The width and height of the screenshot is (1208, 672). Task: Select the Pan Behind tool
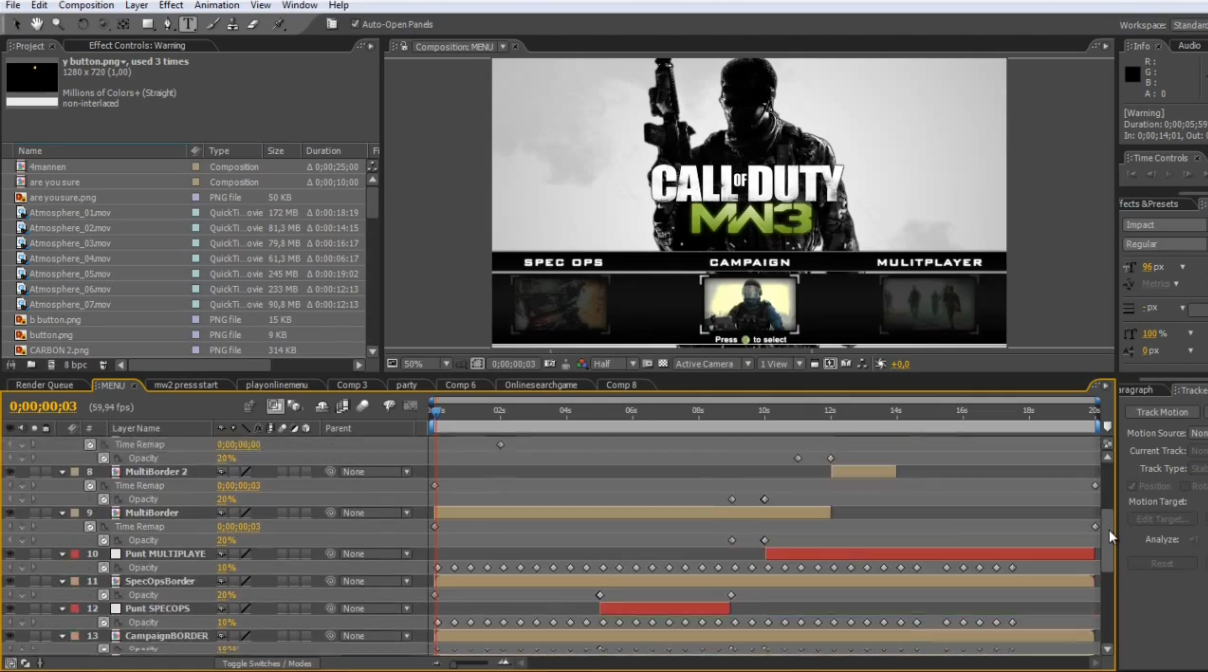click(x=123, y=24)
